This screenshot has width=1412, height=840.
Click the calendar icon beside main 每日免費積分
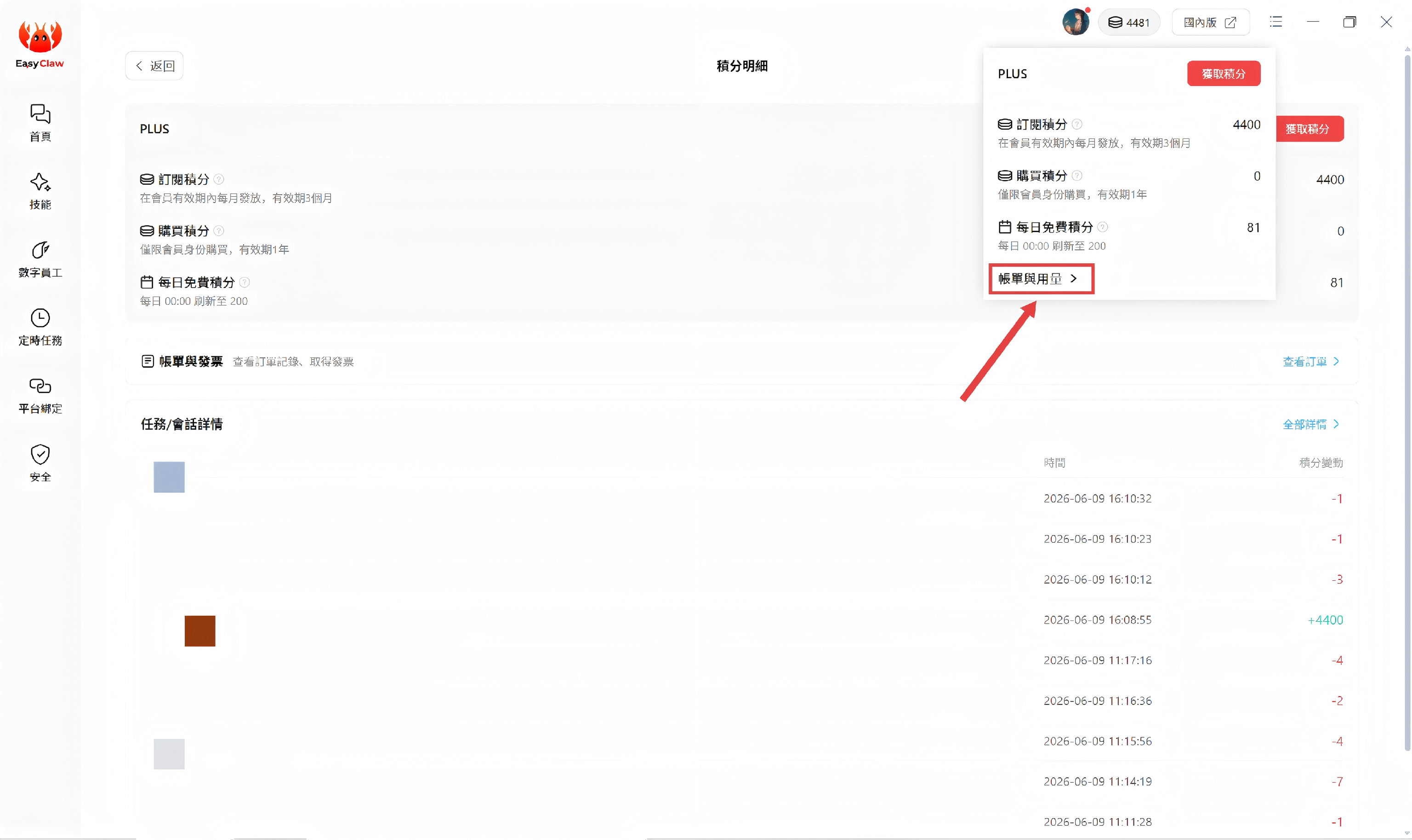click(x=147, y=282)
